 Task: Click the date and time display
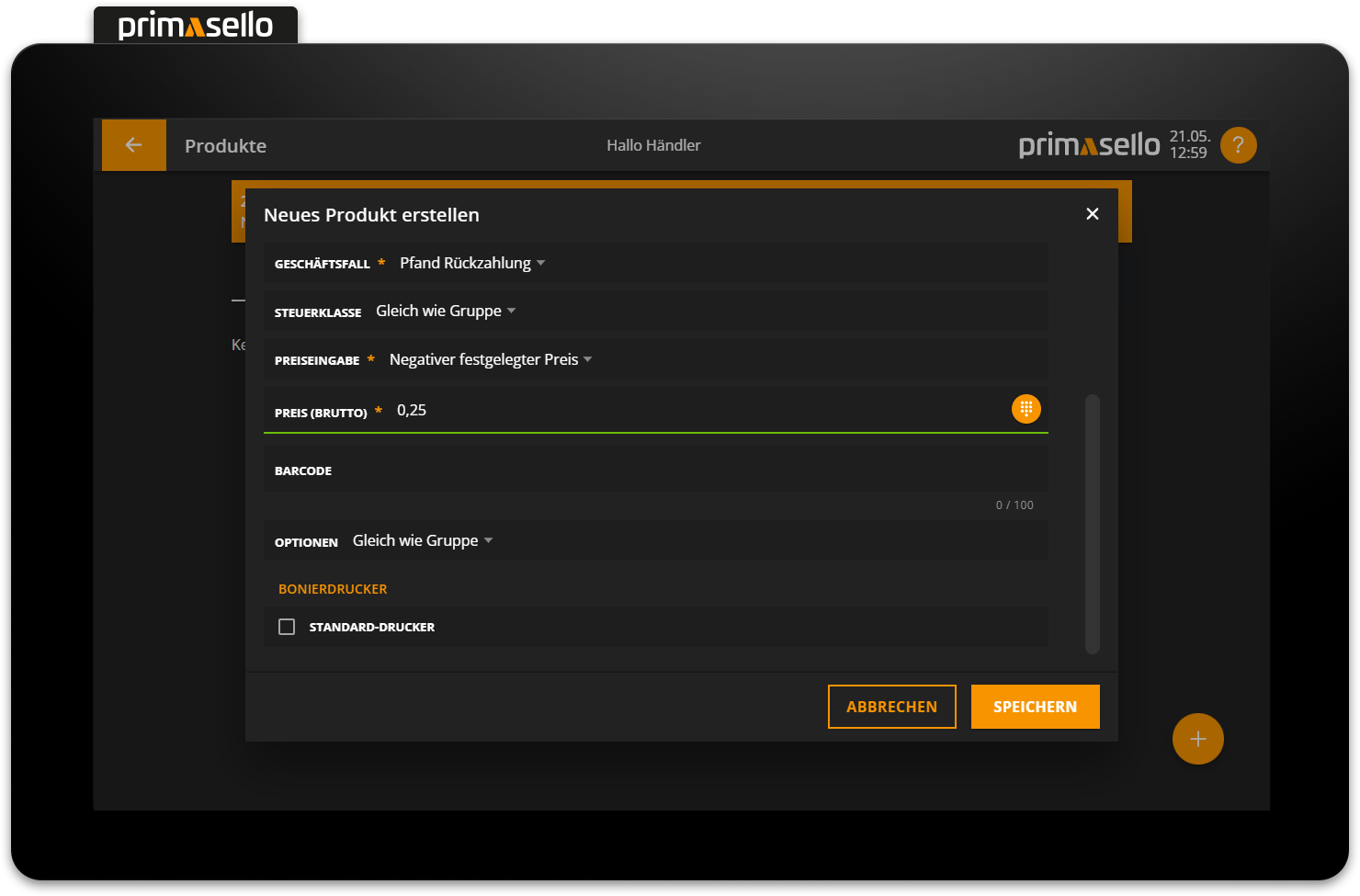point(1188,145)
